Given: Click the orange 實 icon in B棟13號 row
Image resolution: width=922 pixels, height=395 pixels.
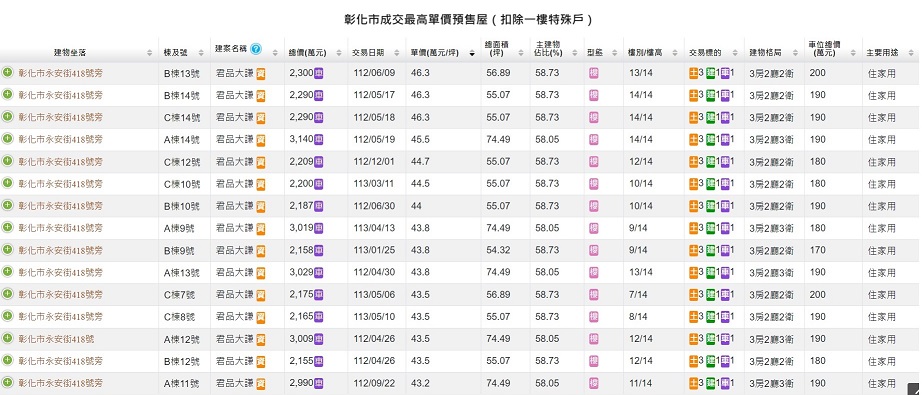Looking at the screenshot, I should 260,74.
